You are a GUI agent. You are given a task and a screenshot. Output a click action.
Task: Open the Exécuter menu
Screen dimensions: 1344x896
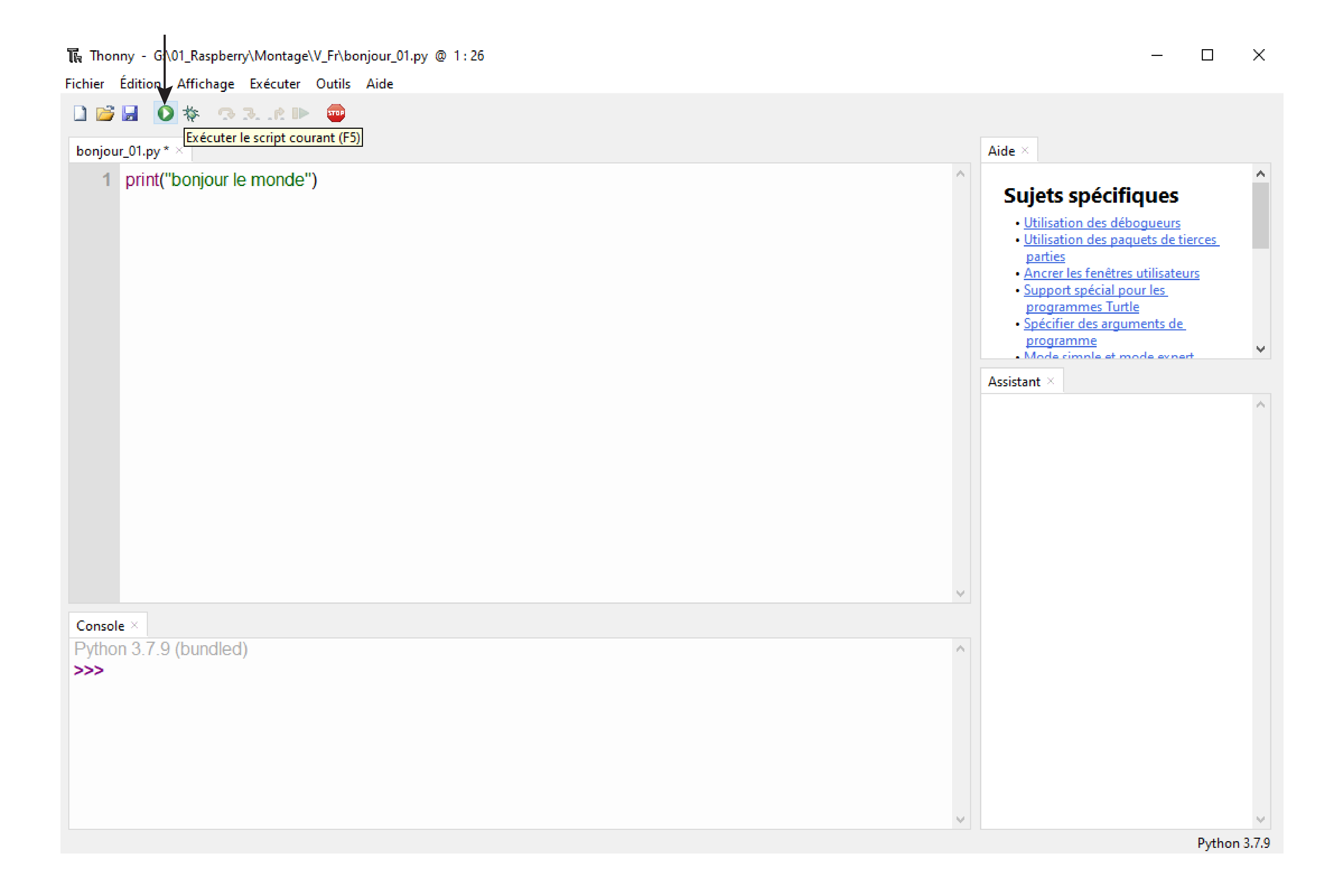click(x=275, y=84)
